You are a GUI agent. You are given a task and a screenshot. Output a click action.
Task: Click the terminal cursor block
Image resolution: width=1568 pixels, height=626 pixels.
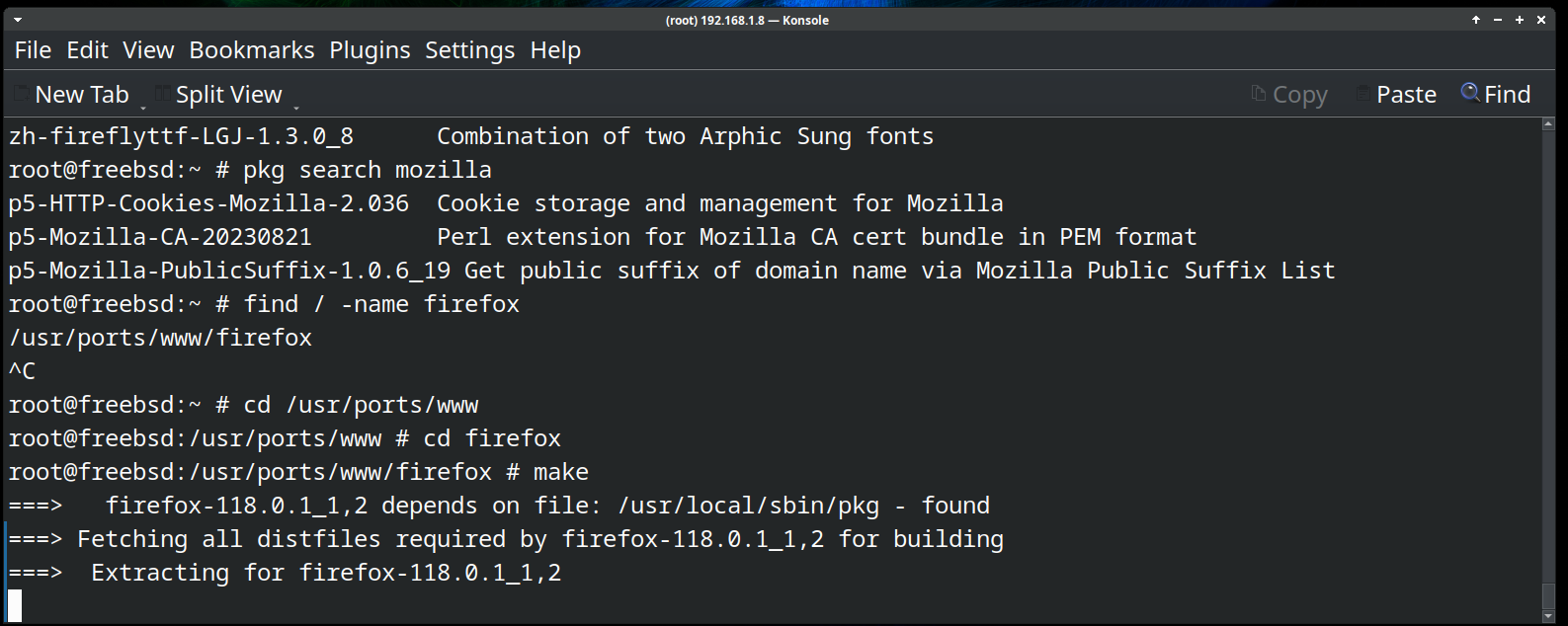coord(15,605)
